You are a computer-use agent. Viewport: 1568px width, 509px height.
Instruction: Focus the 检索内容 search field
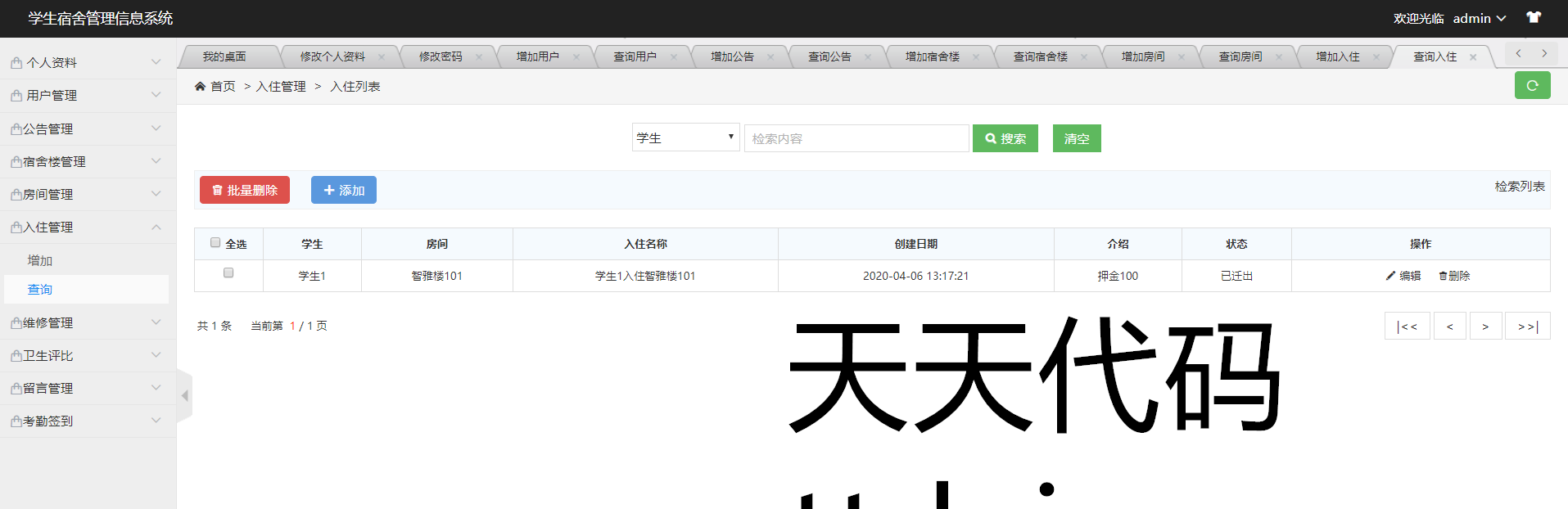(856, 138)
